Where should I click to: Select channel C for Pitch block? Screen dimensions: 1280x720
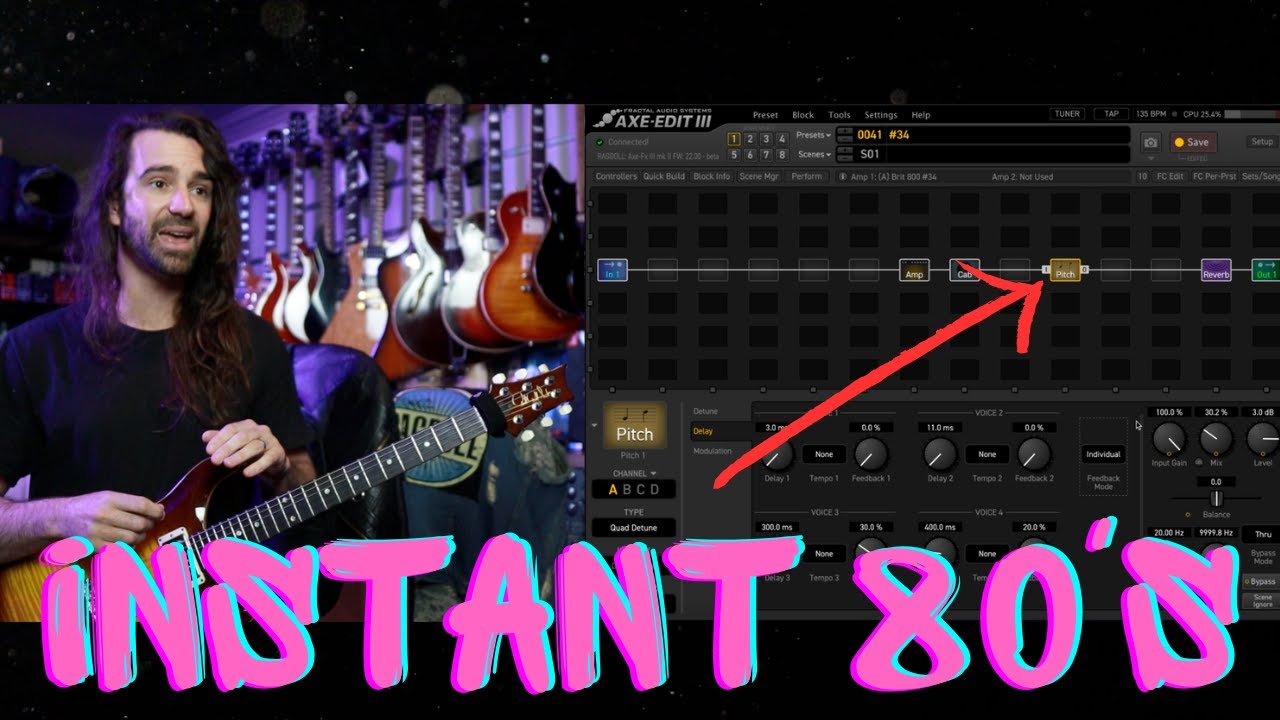click(641, 489)
